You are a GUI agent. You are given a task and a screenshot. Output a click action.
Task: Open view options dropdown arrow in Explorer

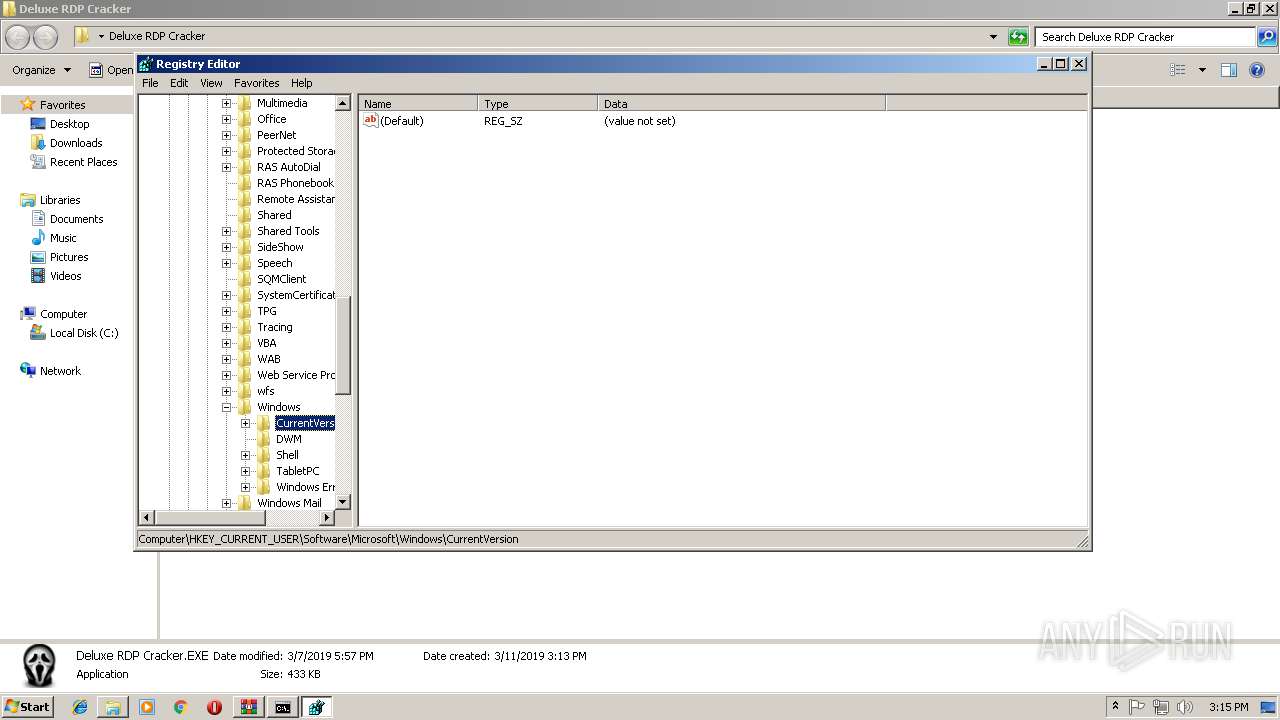pyautogui.click(x=1202, y=70)
